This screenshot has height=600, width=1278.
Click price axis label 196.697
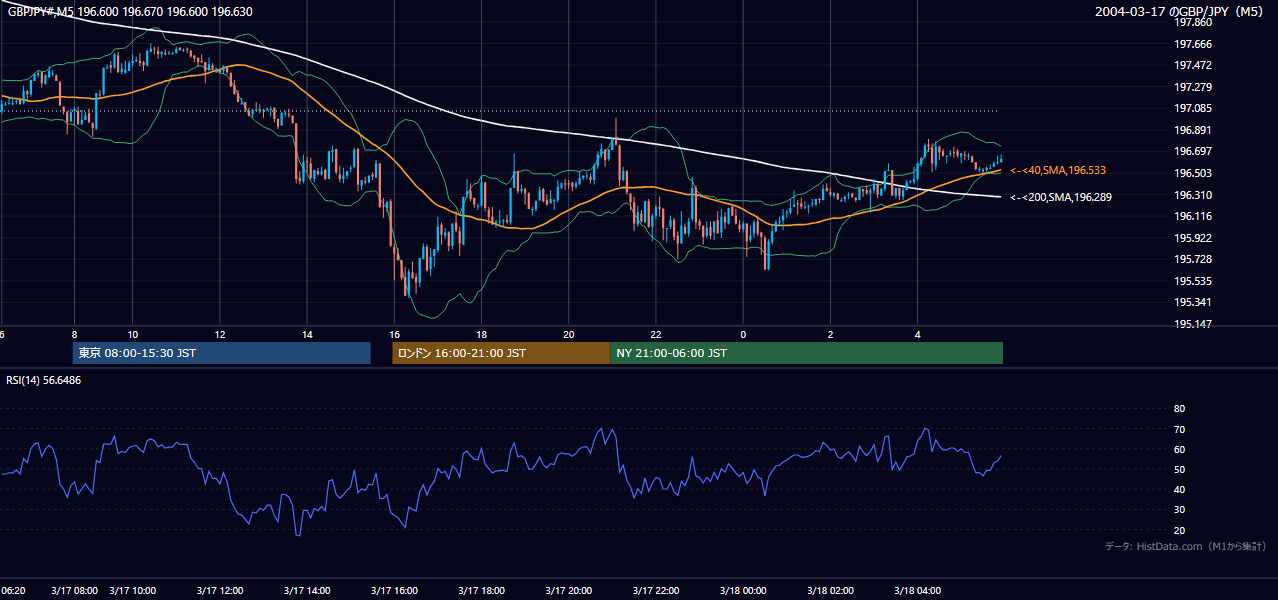[1193, 151]
